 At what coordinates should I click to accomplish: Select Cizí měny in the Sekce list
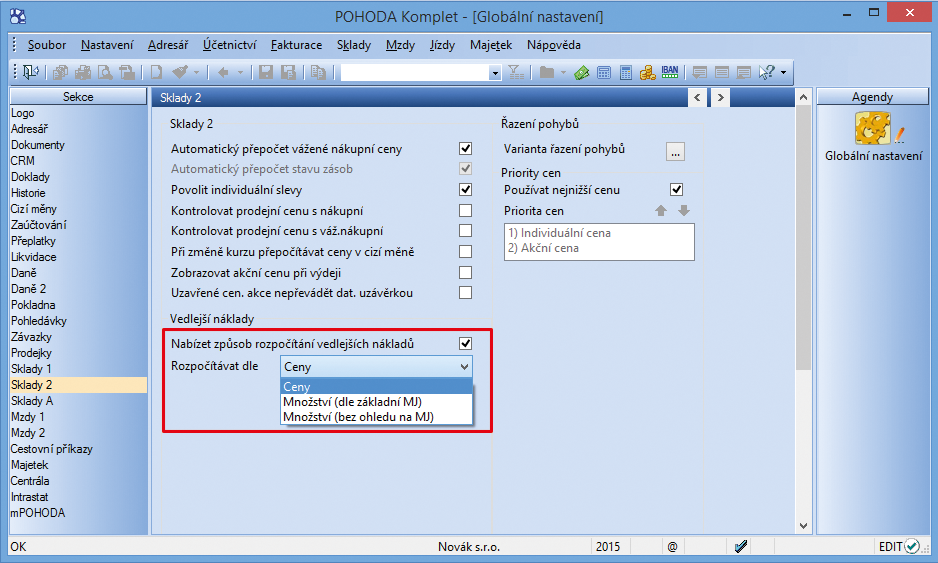coord(78,209)
